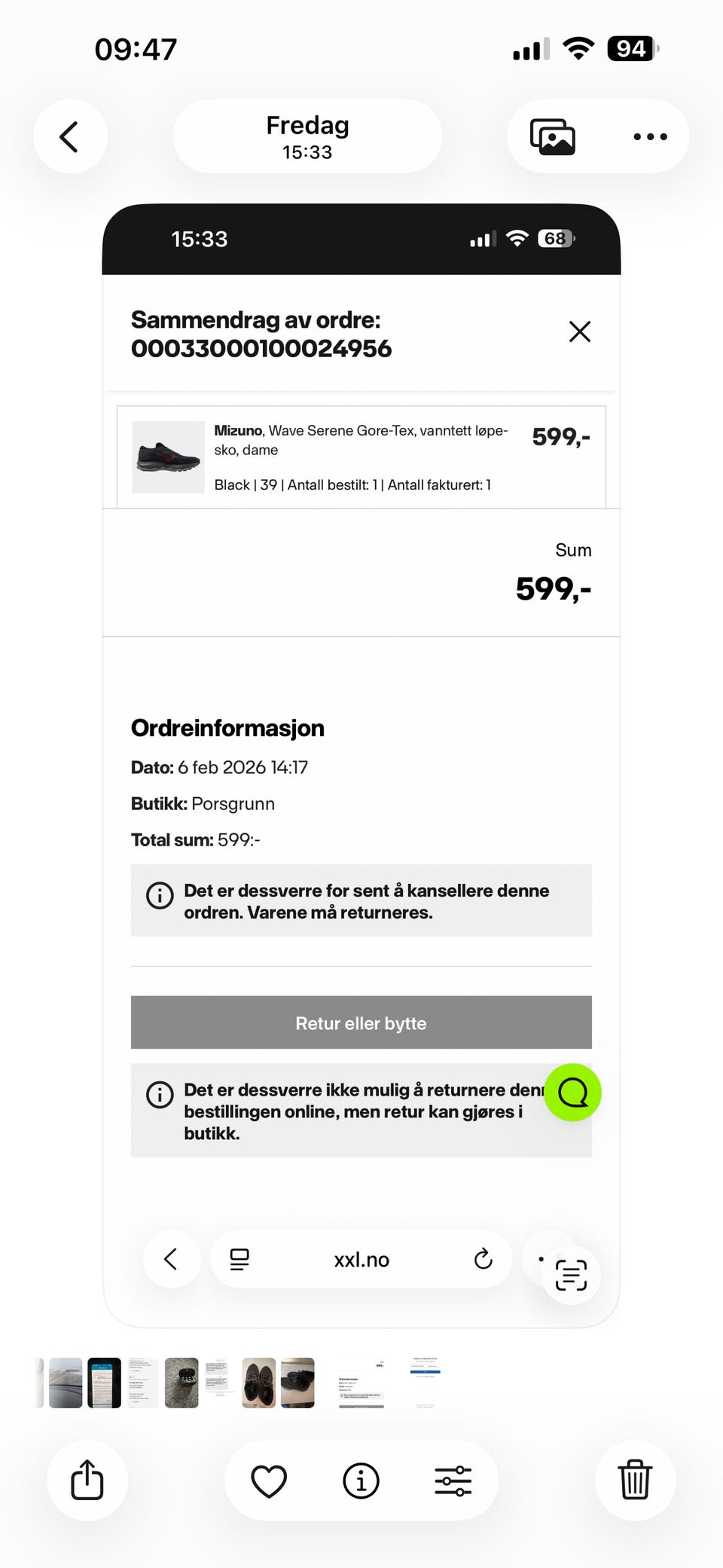Open the More options ellipsis menu
The width and height of the screenshot is (723, 1568).
point(648,136)
